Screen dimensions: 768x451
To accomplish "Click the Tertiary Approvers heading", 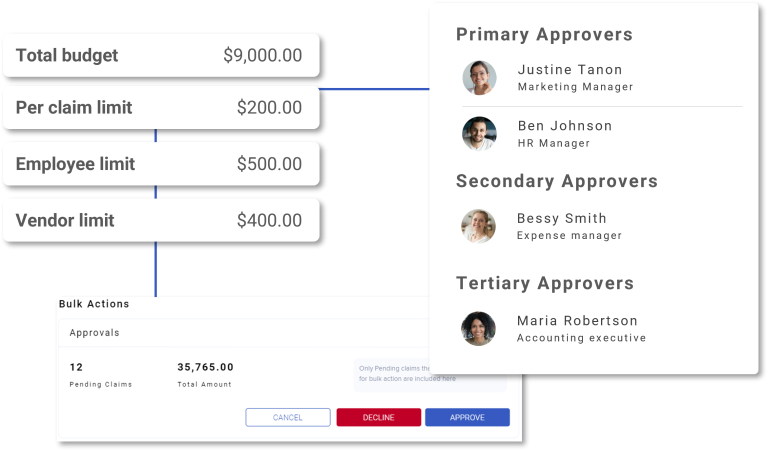I will 545,283.
